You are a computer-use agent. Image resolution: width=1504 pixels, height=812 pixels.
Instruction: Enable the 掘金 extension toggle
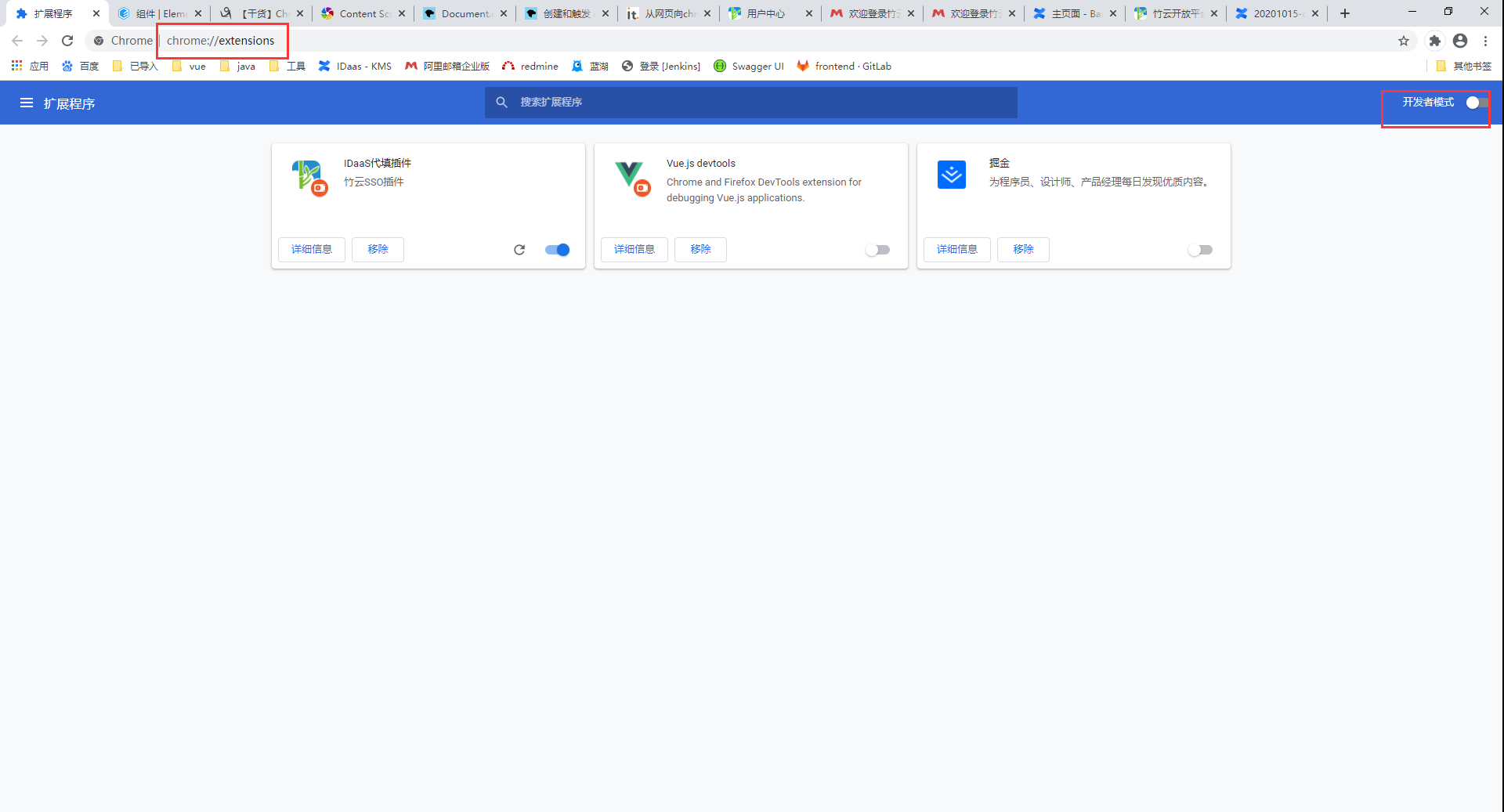click(1200, 250)
